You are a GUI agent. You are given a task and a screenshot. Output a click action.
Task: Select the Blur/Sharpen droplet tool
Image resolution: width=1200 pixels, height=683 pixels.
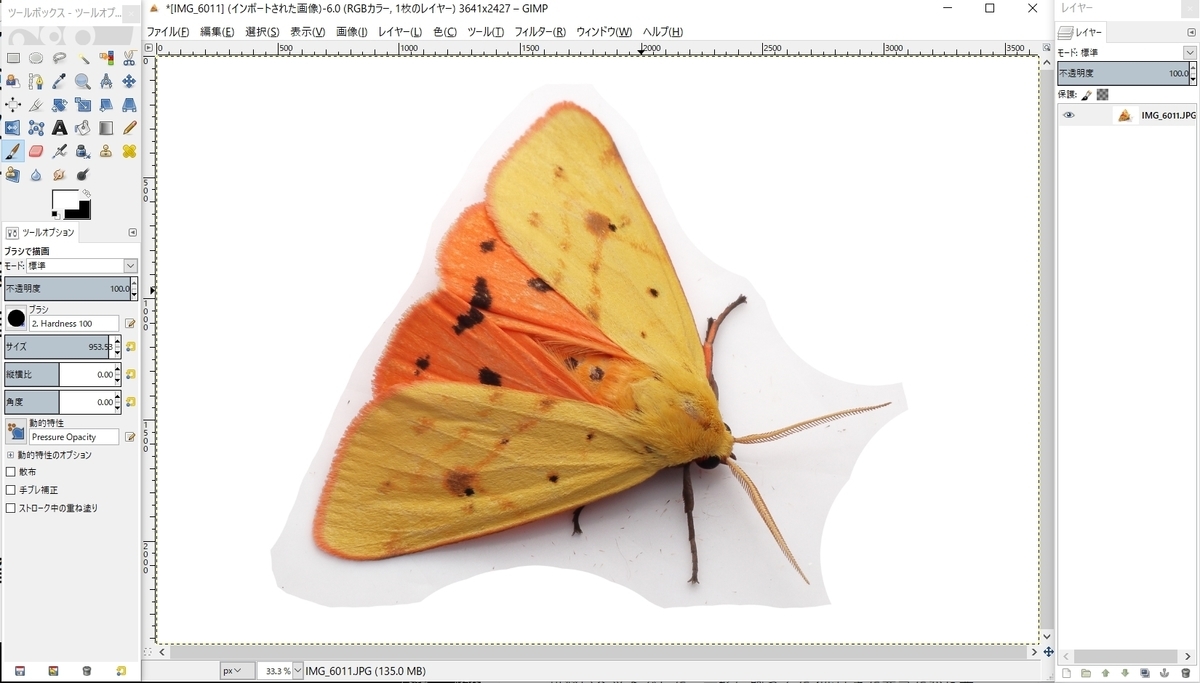pyautogui.click(x=36, y=175)
